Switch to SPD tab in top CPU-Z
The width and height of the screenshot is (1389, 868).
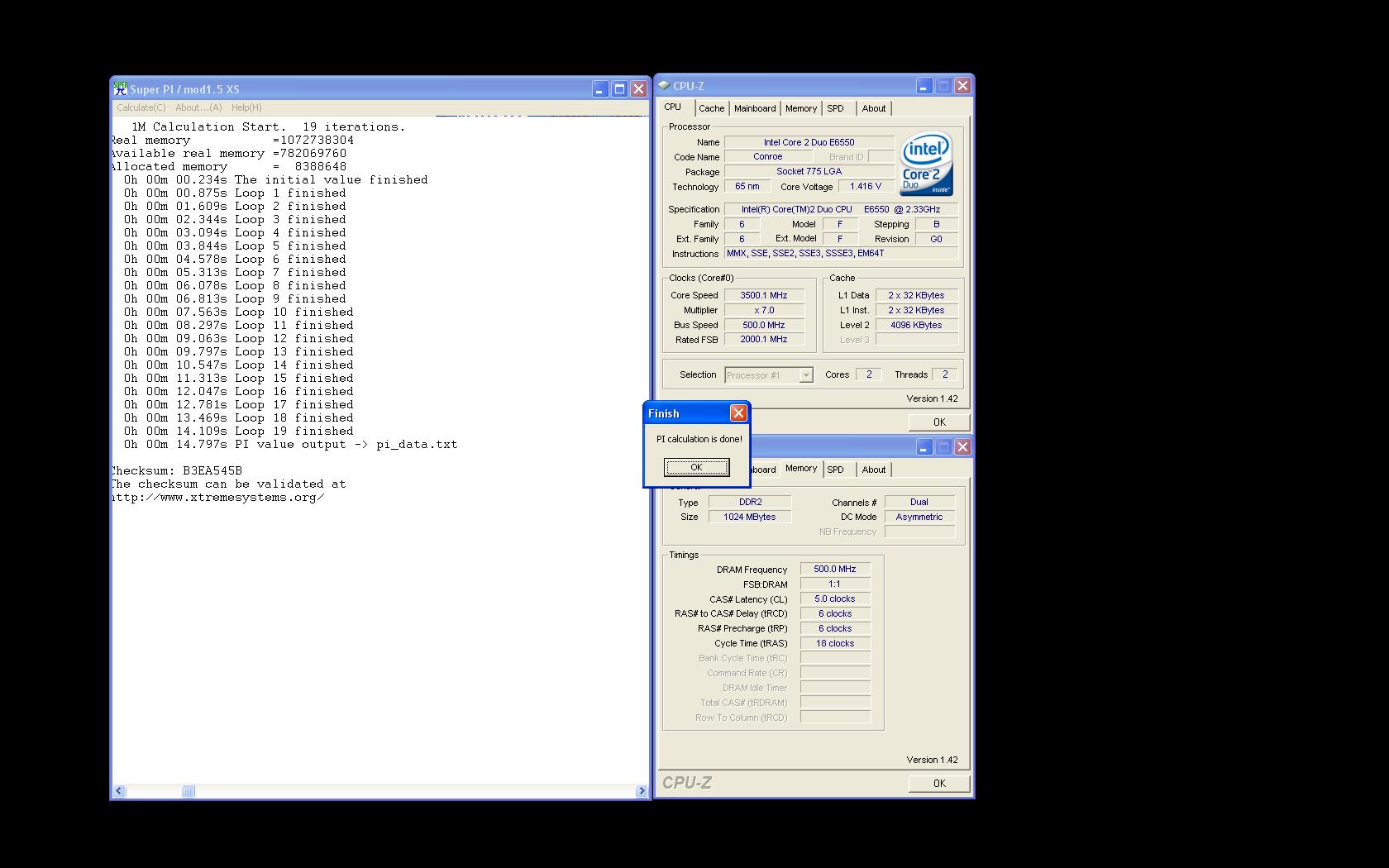pos(836,108)
